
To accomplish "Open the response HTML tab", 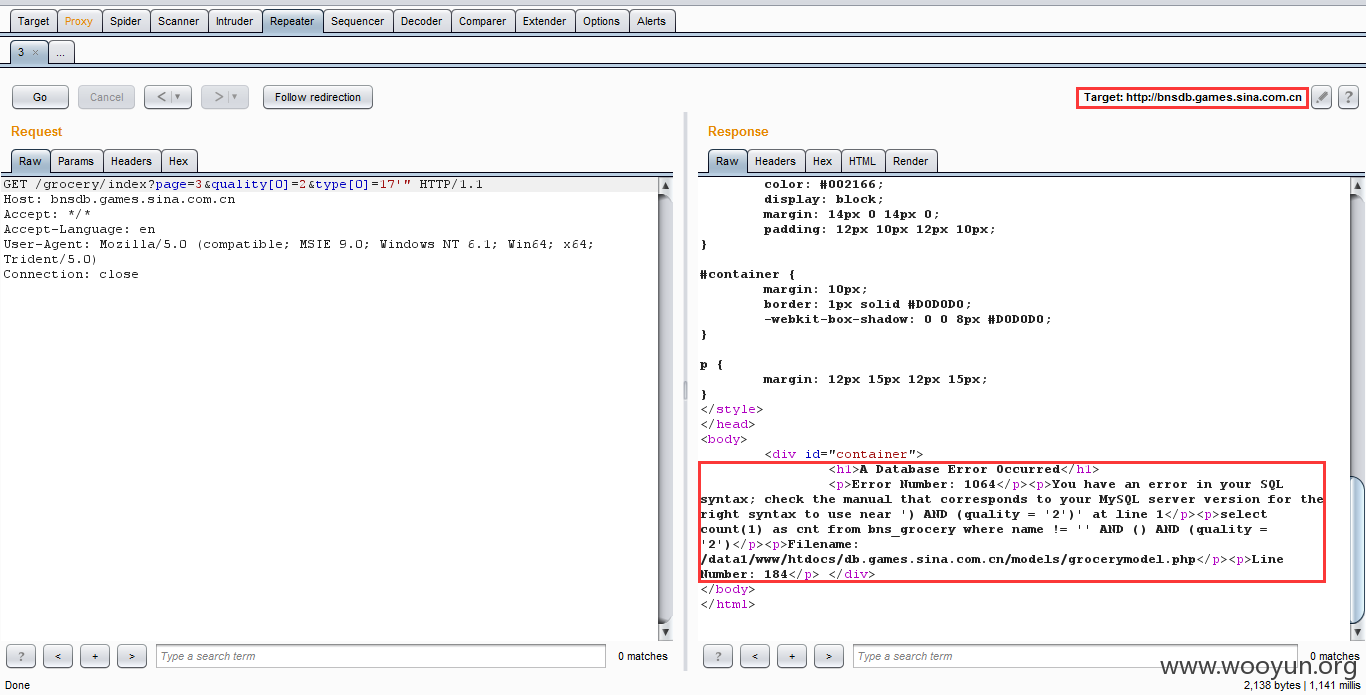I will pyautogui.click(x=862, y=161).
